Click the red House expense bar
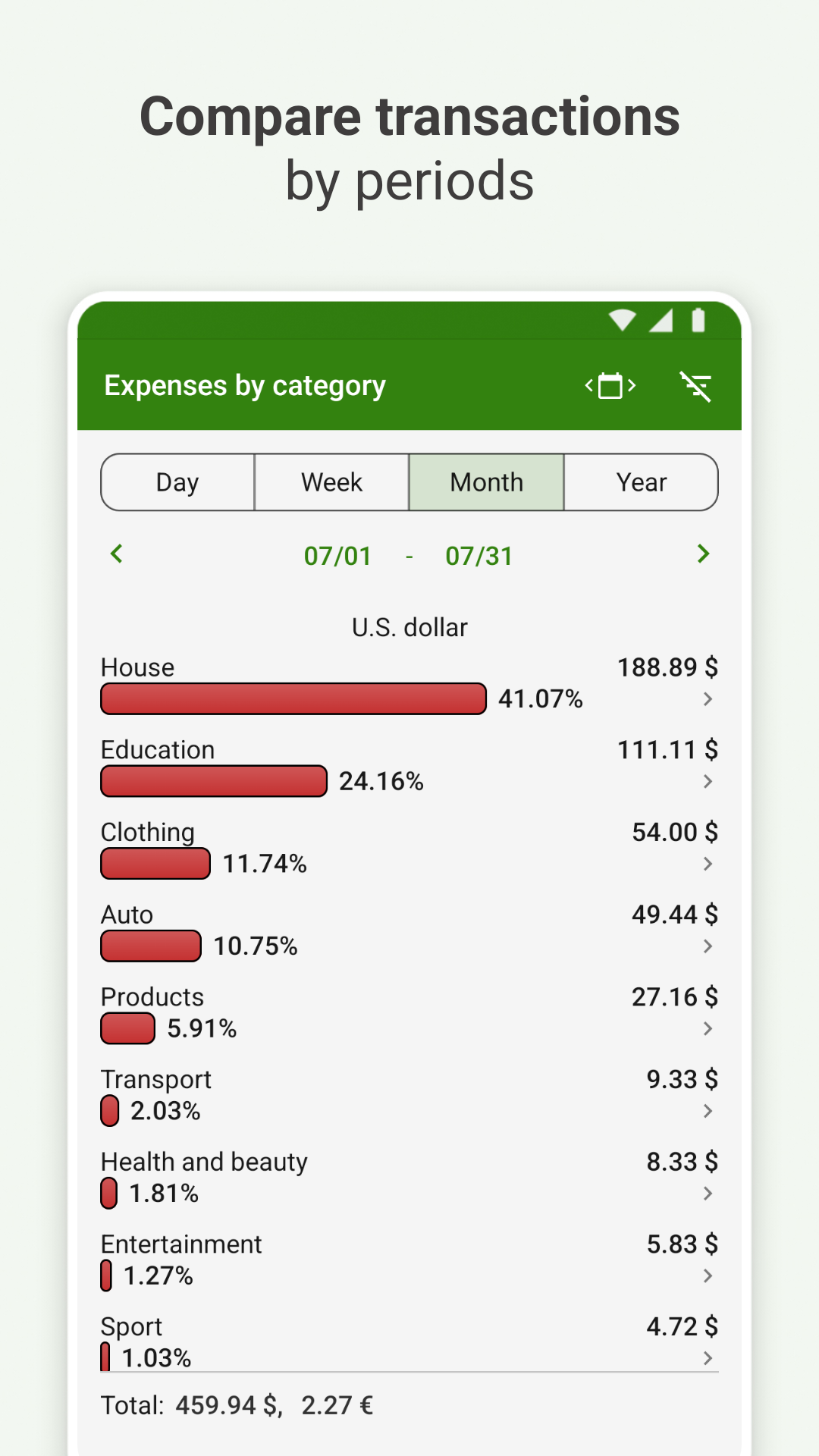This screenshot has height=1456, width=819. (x=293, y=699)
